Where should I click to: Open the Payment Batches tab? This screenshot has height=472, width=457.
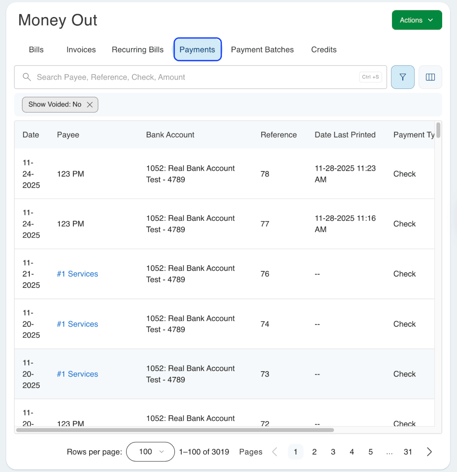pos(262,50)
